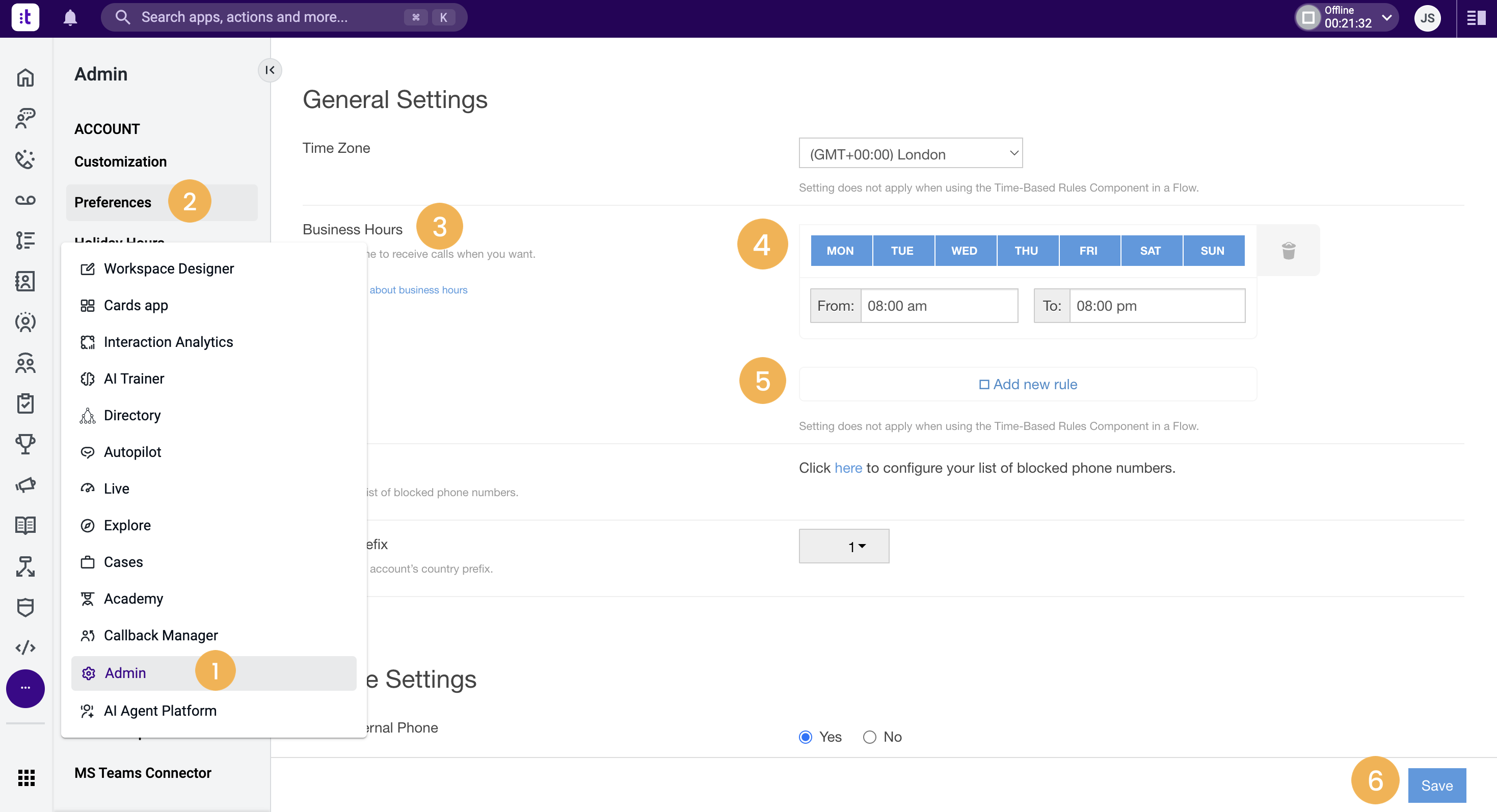Open the voicemail icon in left rail
Screen dimensions: 1497x812
[25, 200]
